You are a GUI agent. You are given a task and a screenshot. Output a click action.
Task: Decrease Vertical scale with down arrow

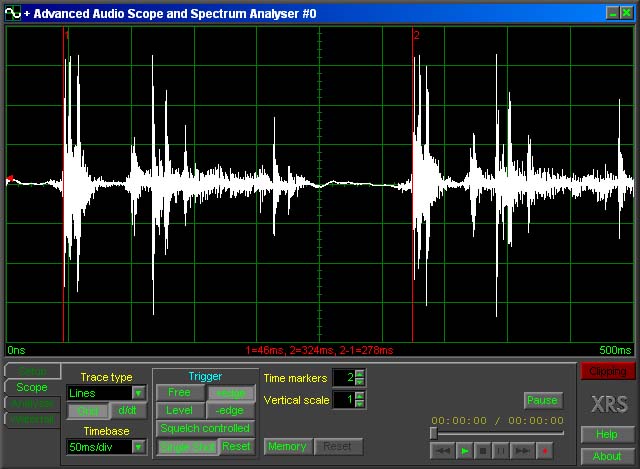point(360,404)
